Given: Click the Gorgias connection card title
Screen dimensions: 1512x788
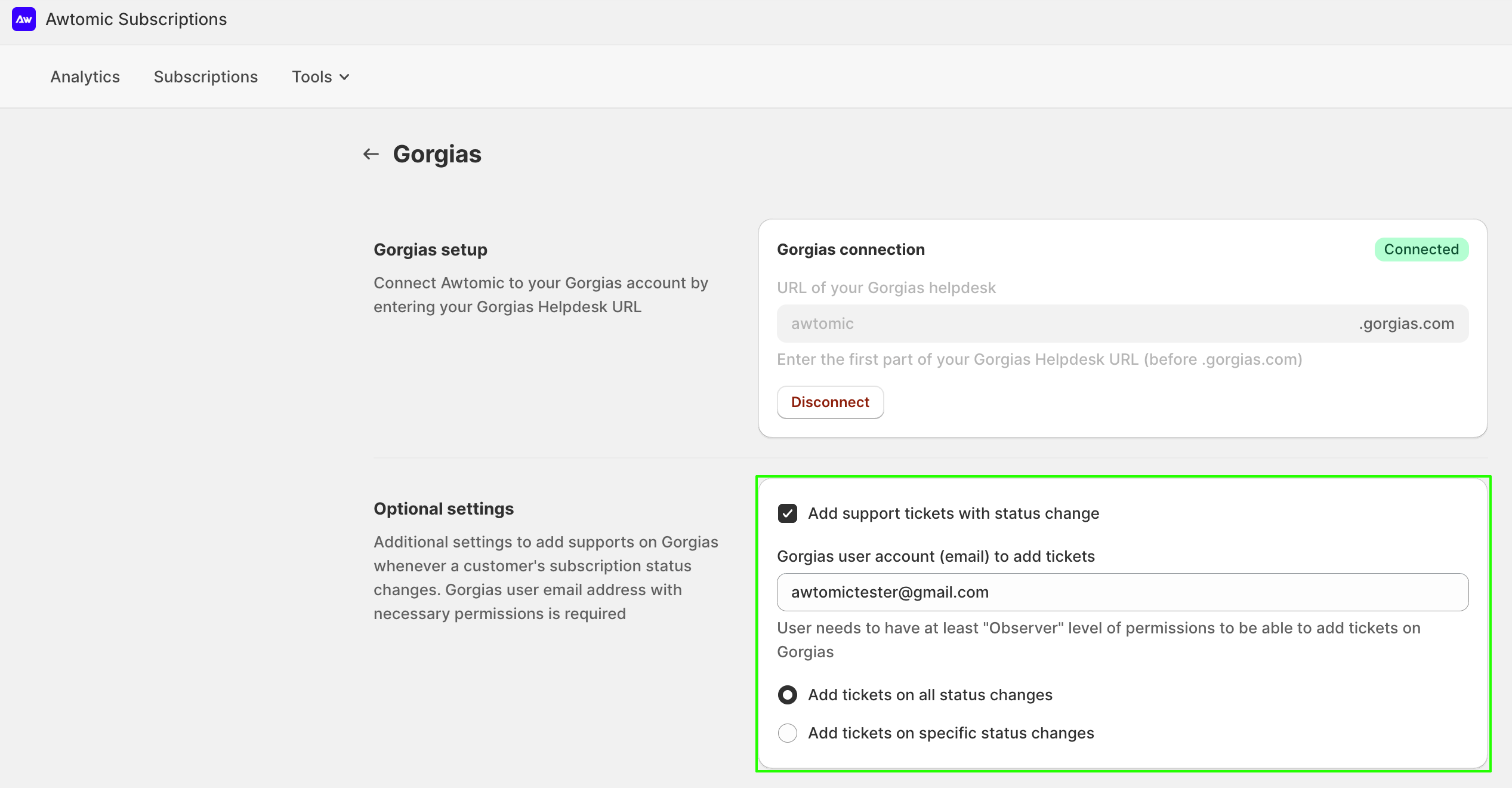Looking at the screenshot, I should (x=851, y=250).
